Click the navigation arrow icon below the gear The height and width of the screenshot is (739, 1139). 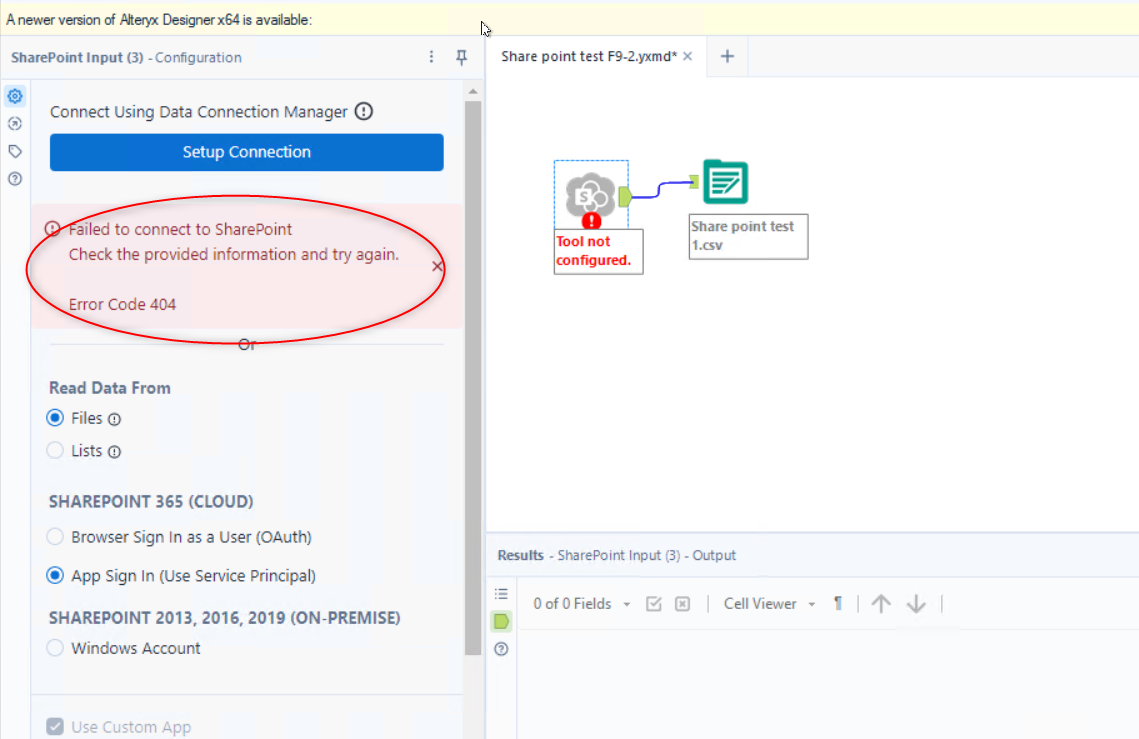[14, 124]
